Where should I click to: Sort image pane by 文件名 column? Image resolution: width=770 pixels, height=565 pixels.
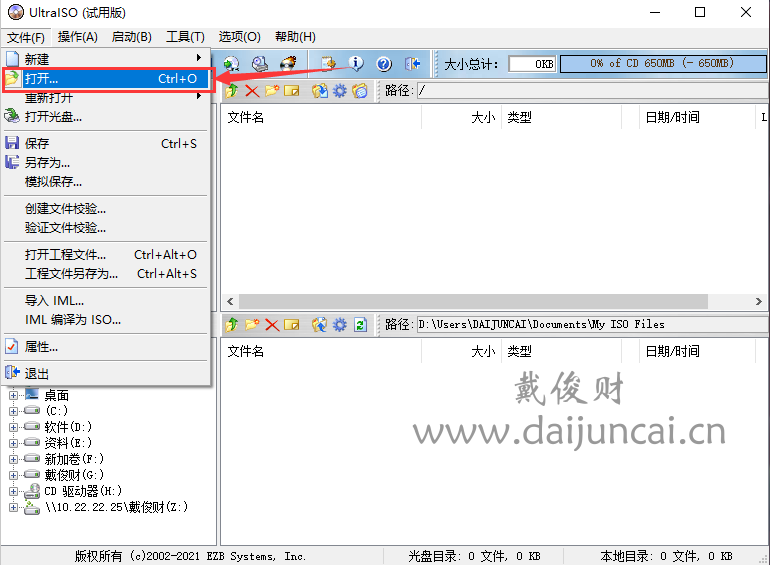point(322,117)
